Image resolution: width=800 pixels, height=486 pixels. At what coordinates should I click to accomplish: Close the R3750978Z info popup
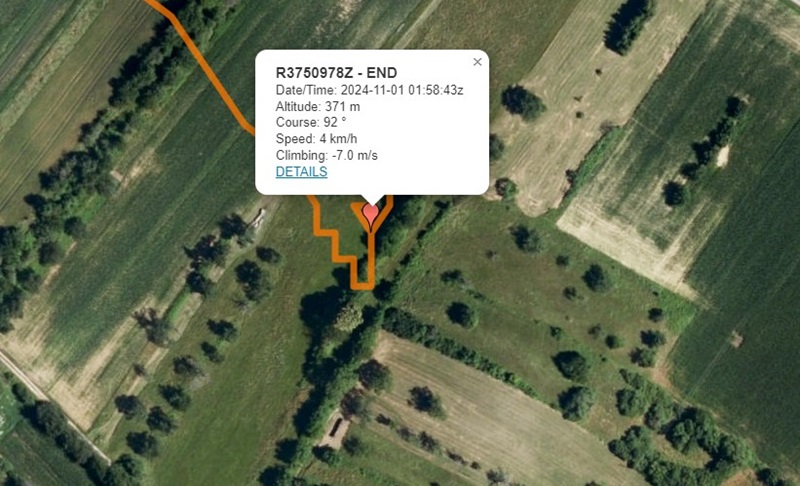477,62
